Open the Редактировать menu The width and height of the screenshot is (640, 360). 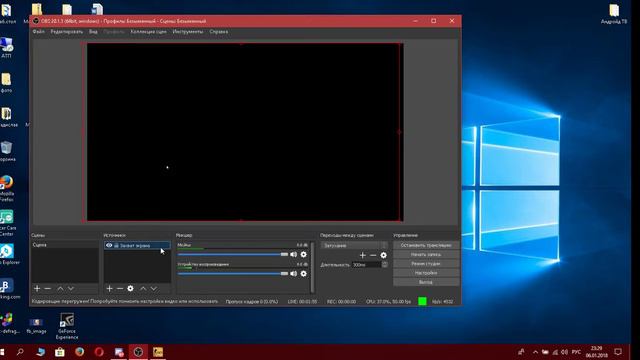point(67,31)
